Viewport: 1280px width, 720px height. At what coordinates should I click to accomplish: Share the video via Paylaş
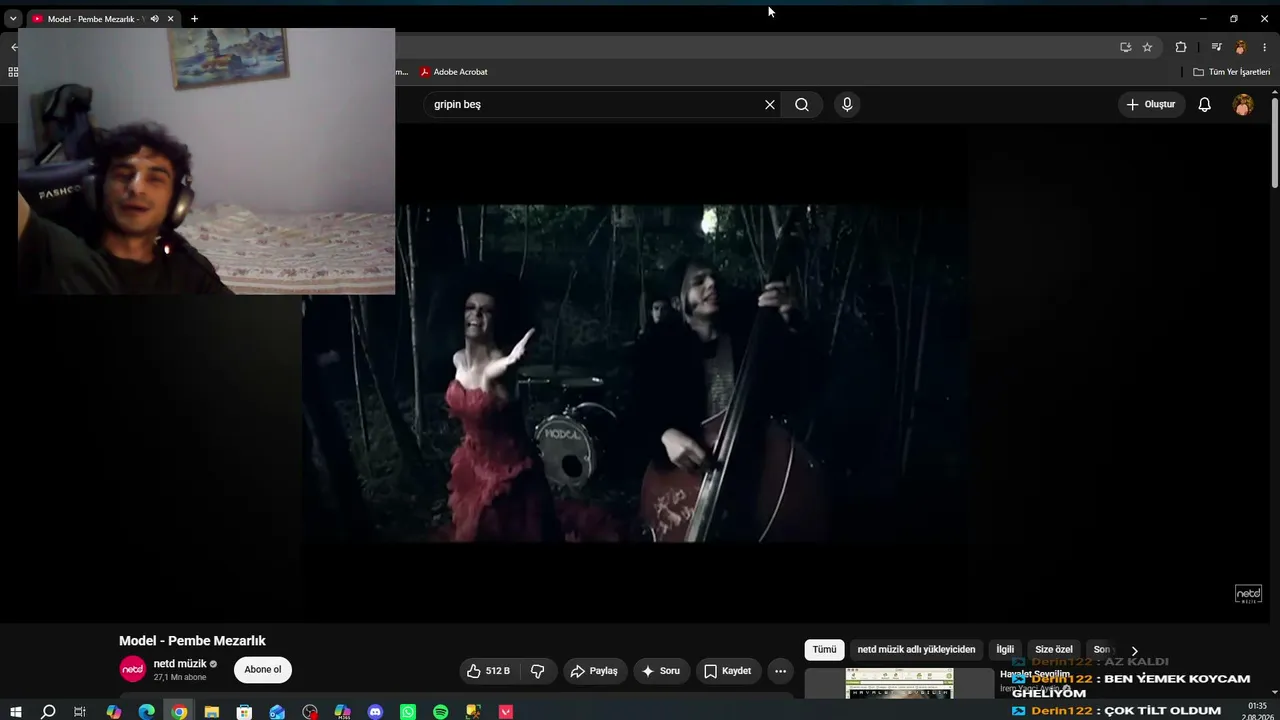tap(595, 671)
